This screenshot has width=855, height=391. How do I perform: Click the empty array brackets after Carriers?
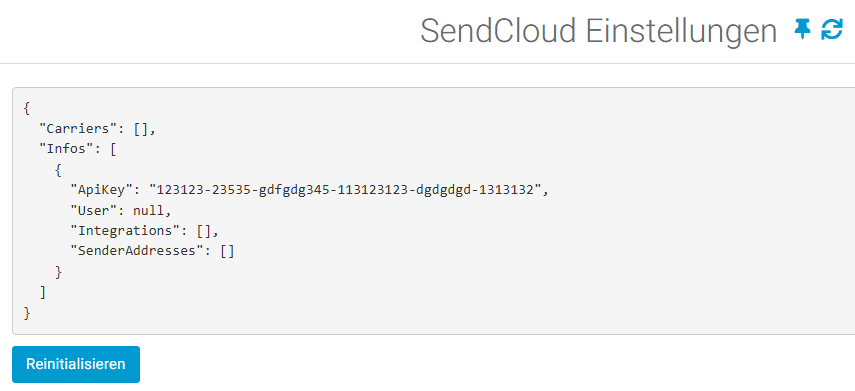click(141, 129)
